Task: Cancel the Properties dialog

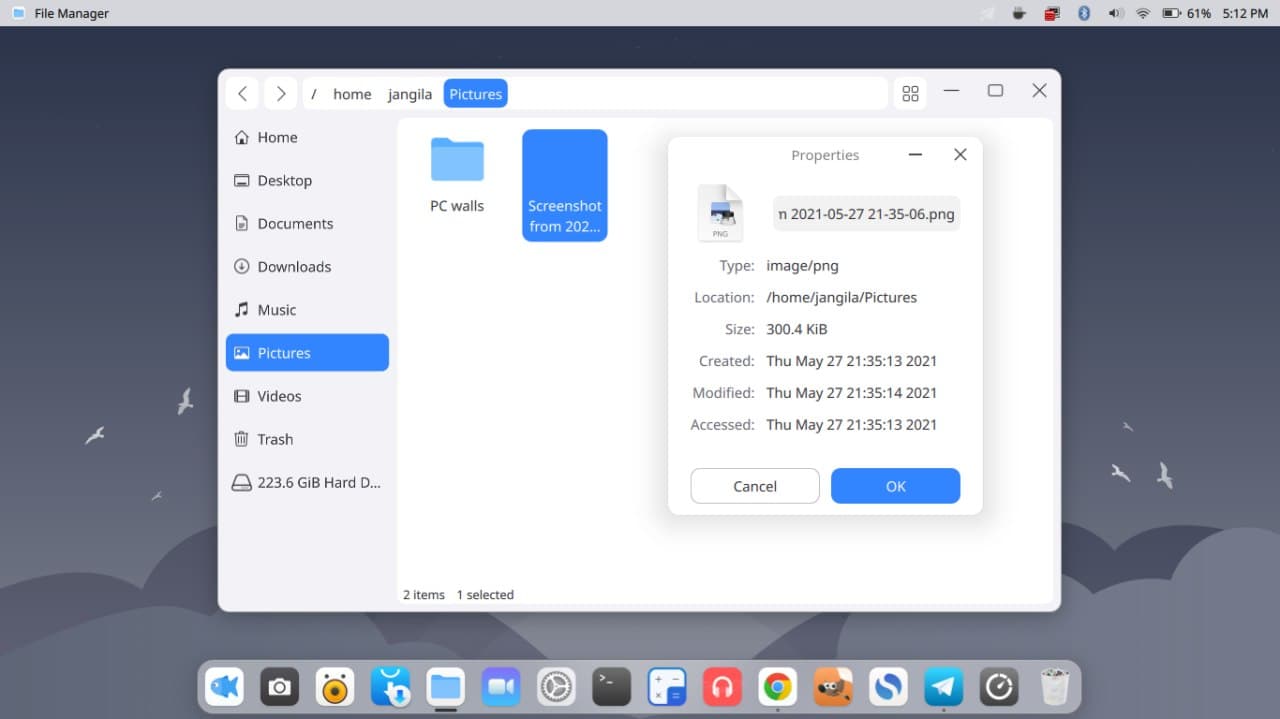Action: pos(754,486)
